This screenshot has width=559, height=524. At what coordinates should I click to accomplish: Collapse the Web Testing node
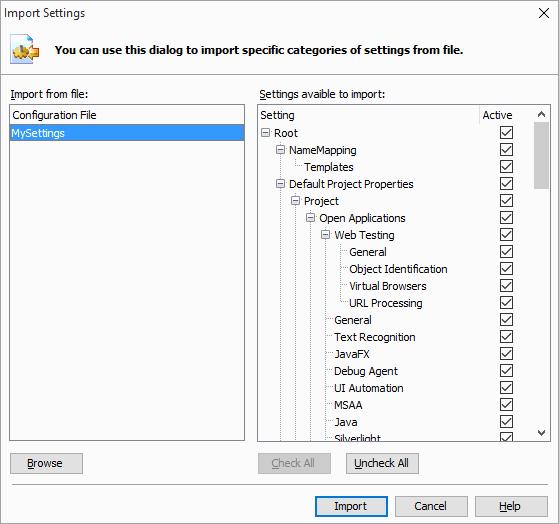tap(325, 235)
